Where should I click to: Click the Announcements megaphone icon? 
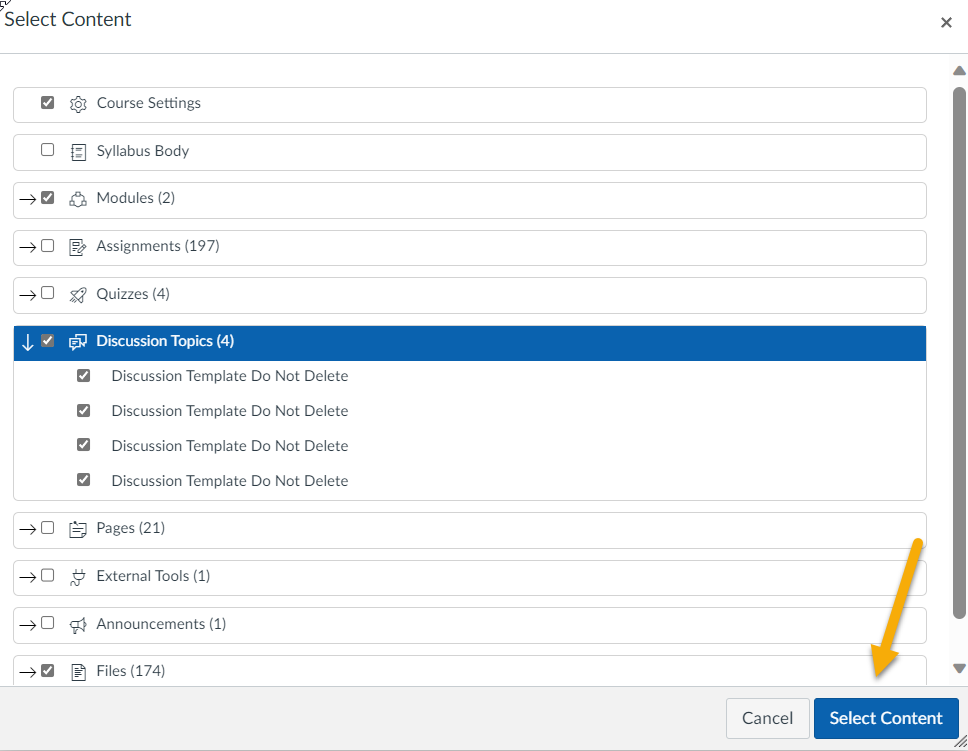[x=78, y=625]
